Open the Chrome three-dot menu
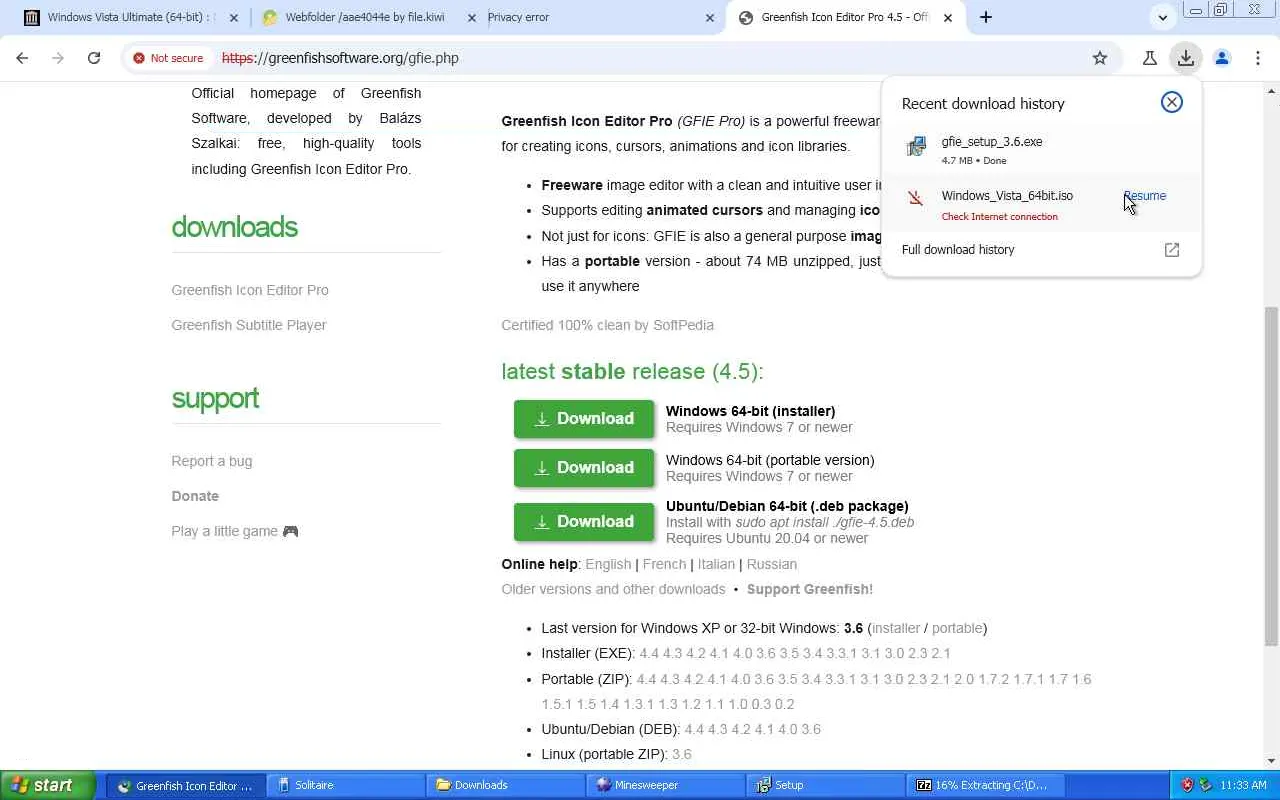The image size is (1280, 800). tap(1258, 58)
